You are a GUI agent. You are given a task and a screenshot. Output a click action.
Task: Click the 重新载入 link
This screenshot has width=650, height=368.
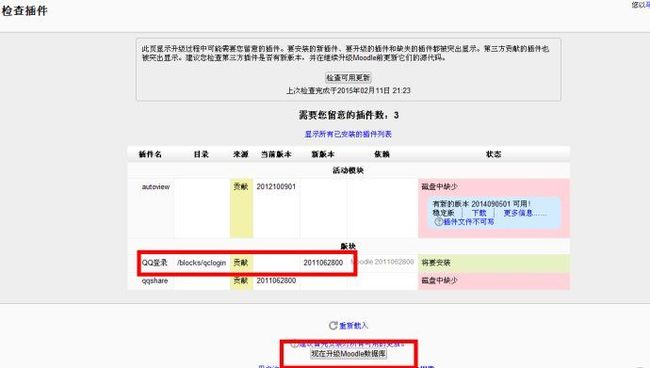(x=353, y=325)
